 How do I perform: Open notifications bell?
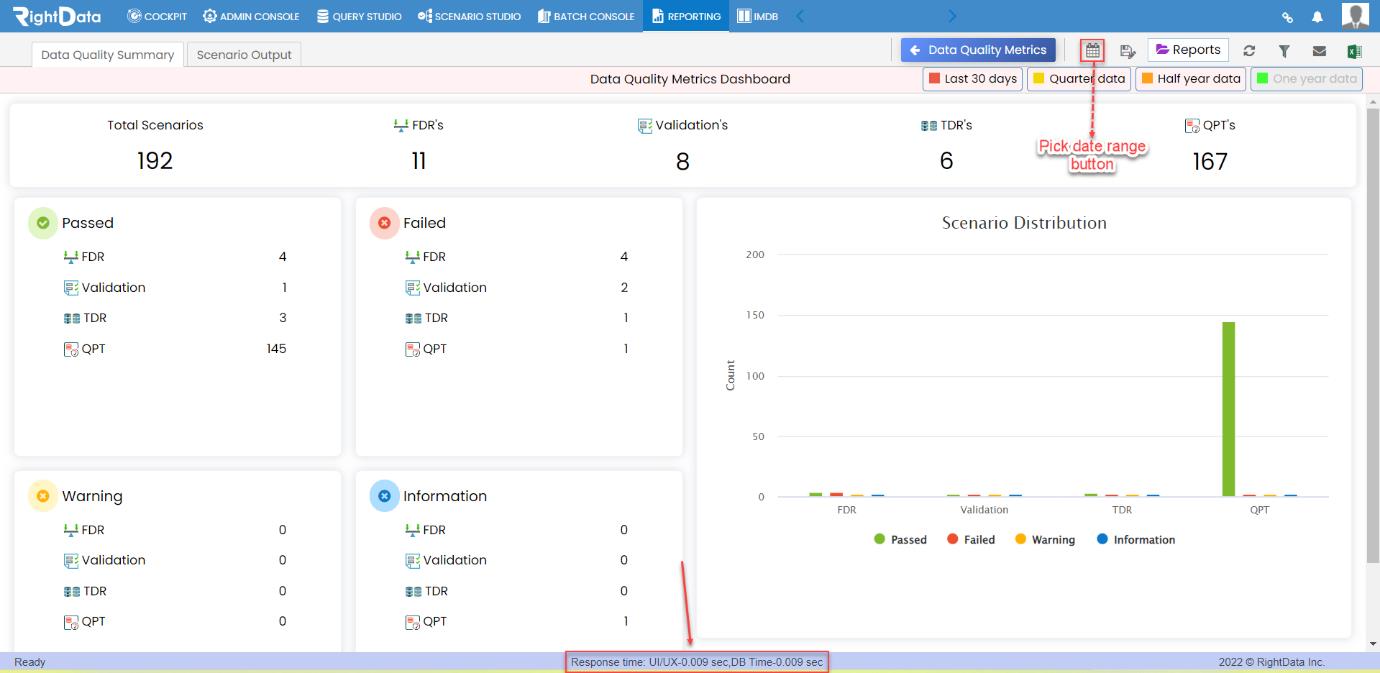pos(1317,17)
